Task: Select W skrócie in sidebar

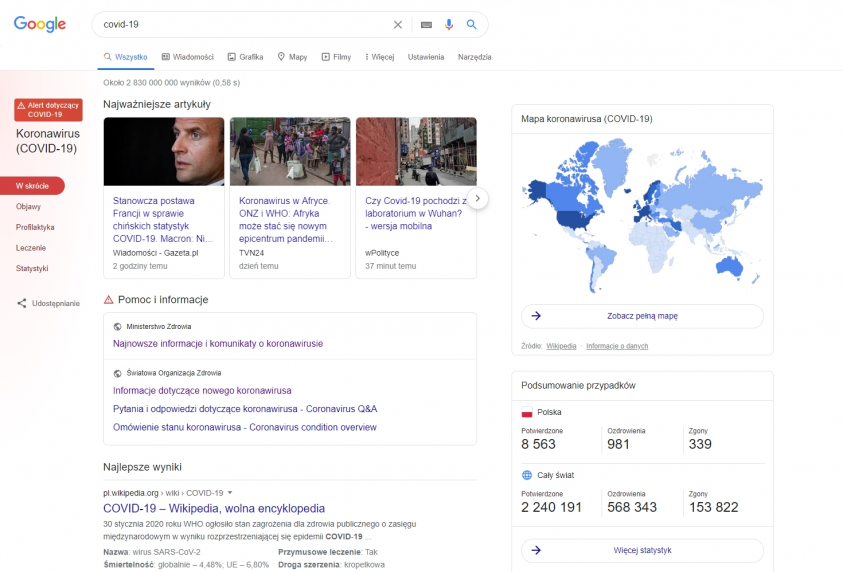Action: click(x=32, y=186)
